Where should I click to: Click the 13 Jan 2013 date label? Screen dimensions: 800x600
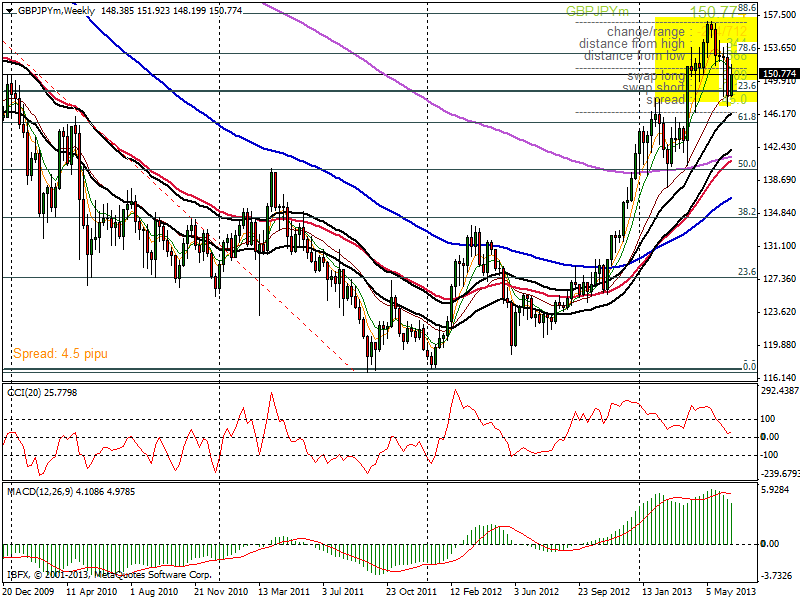(x=667, y=592)
